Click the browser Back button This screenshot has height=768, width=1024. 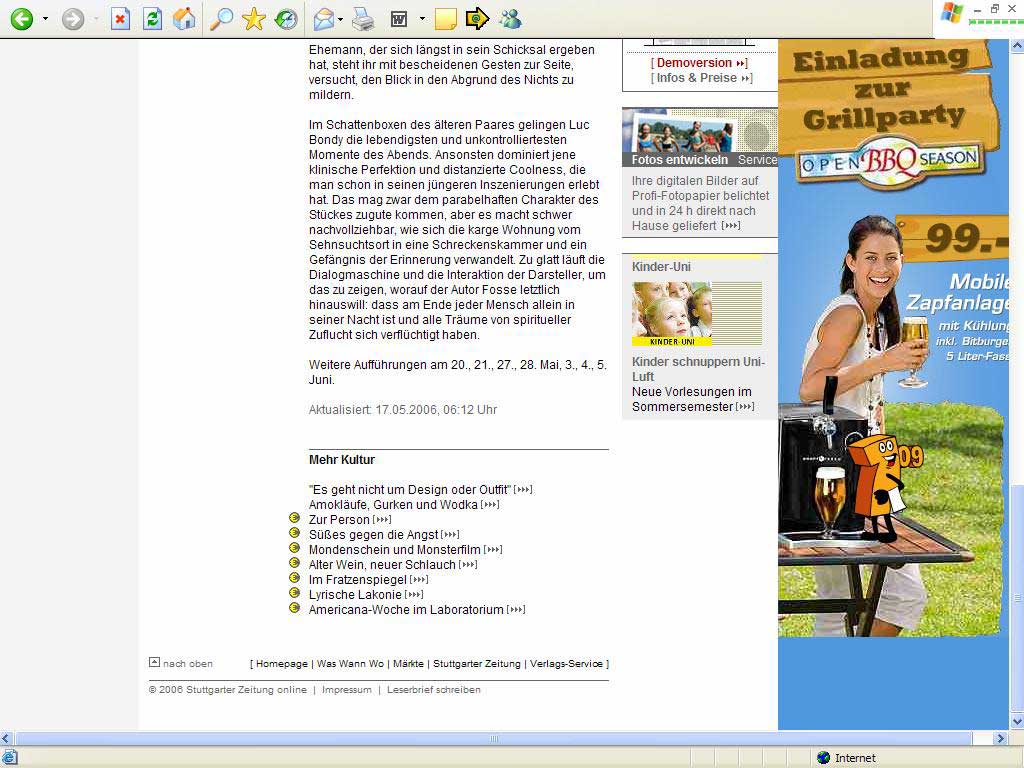tap(22, 18)
